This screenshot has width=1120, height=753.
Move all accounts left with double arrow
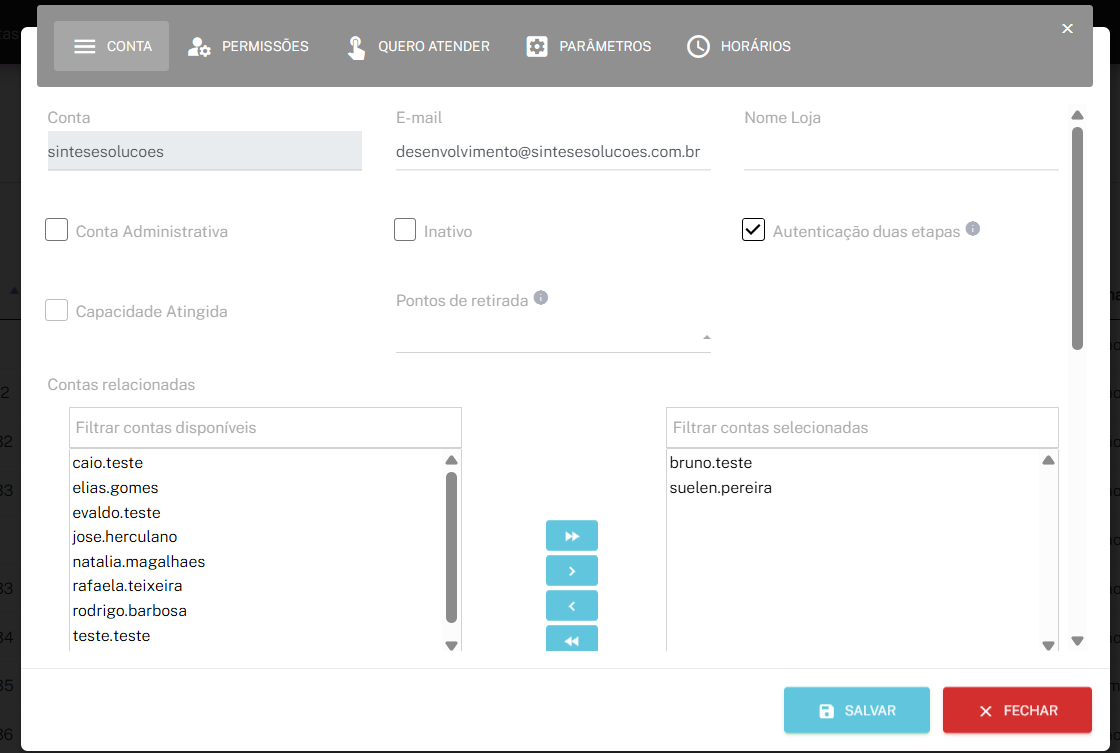tap(571, 639)
